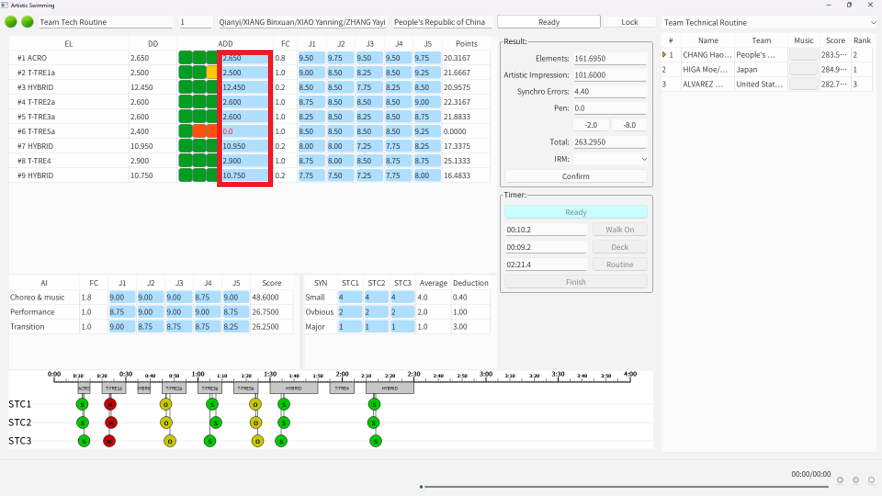Apply the -2.0 penalty button
This screenshot has height=496, width=882.
[591, 125]
